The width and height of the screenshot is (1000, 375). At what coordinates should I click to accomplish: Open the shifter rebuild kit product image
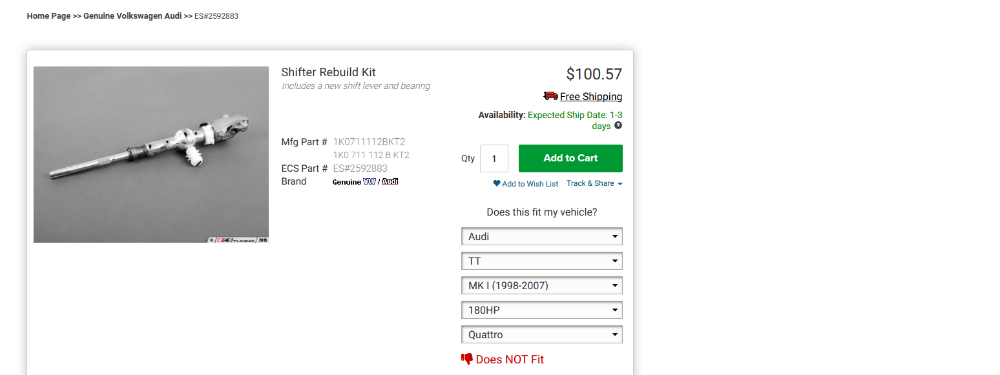click(151, 154)
